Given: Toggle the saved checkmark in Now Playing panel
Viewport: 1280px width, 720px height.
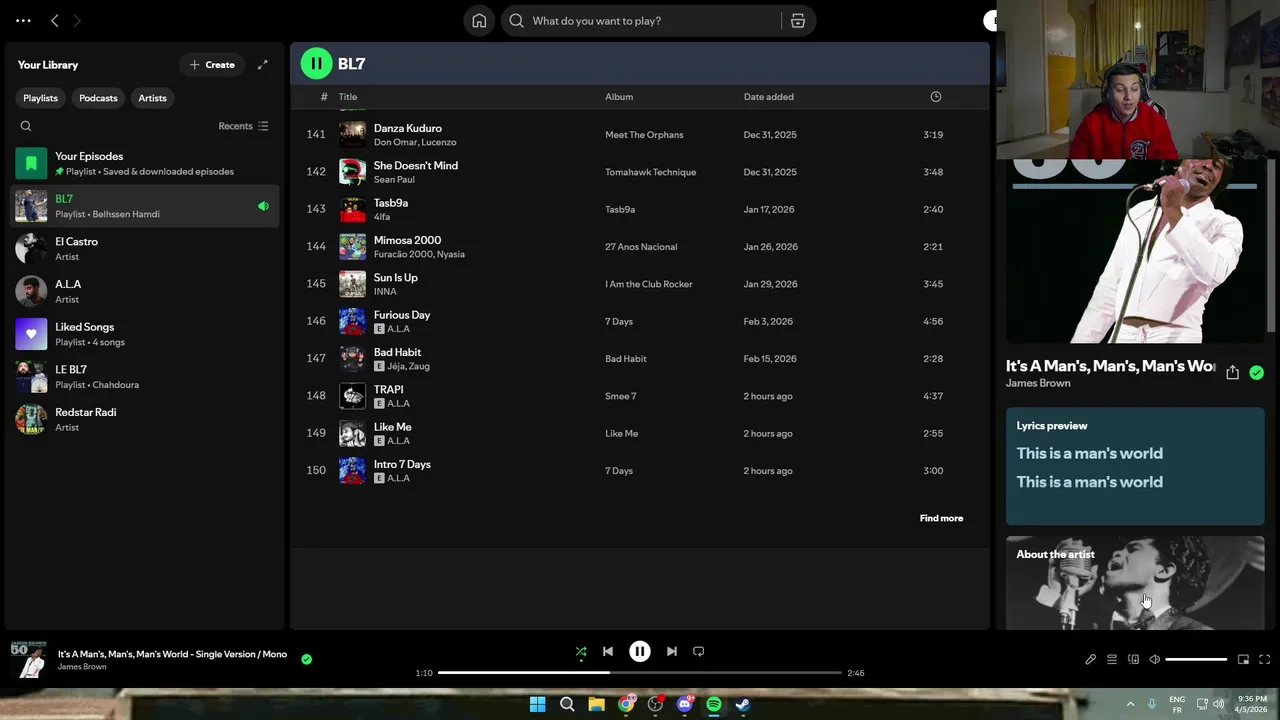Looking at the screenshot, I should (1257, 372).
